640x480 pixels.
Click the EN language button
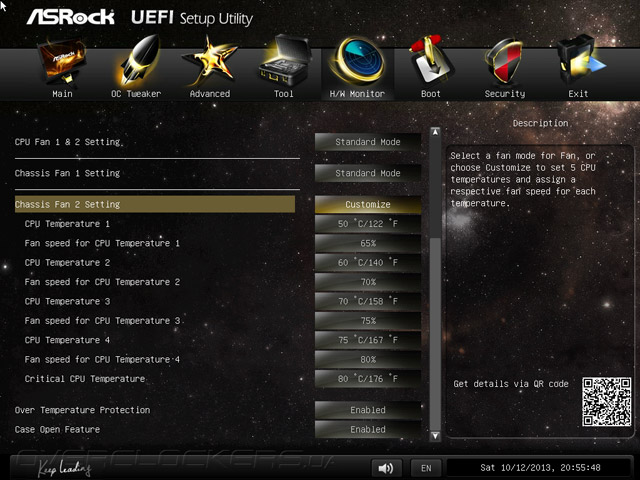[x=426, y=468]
